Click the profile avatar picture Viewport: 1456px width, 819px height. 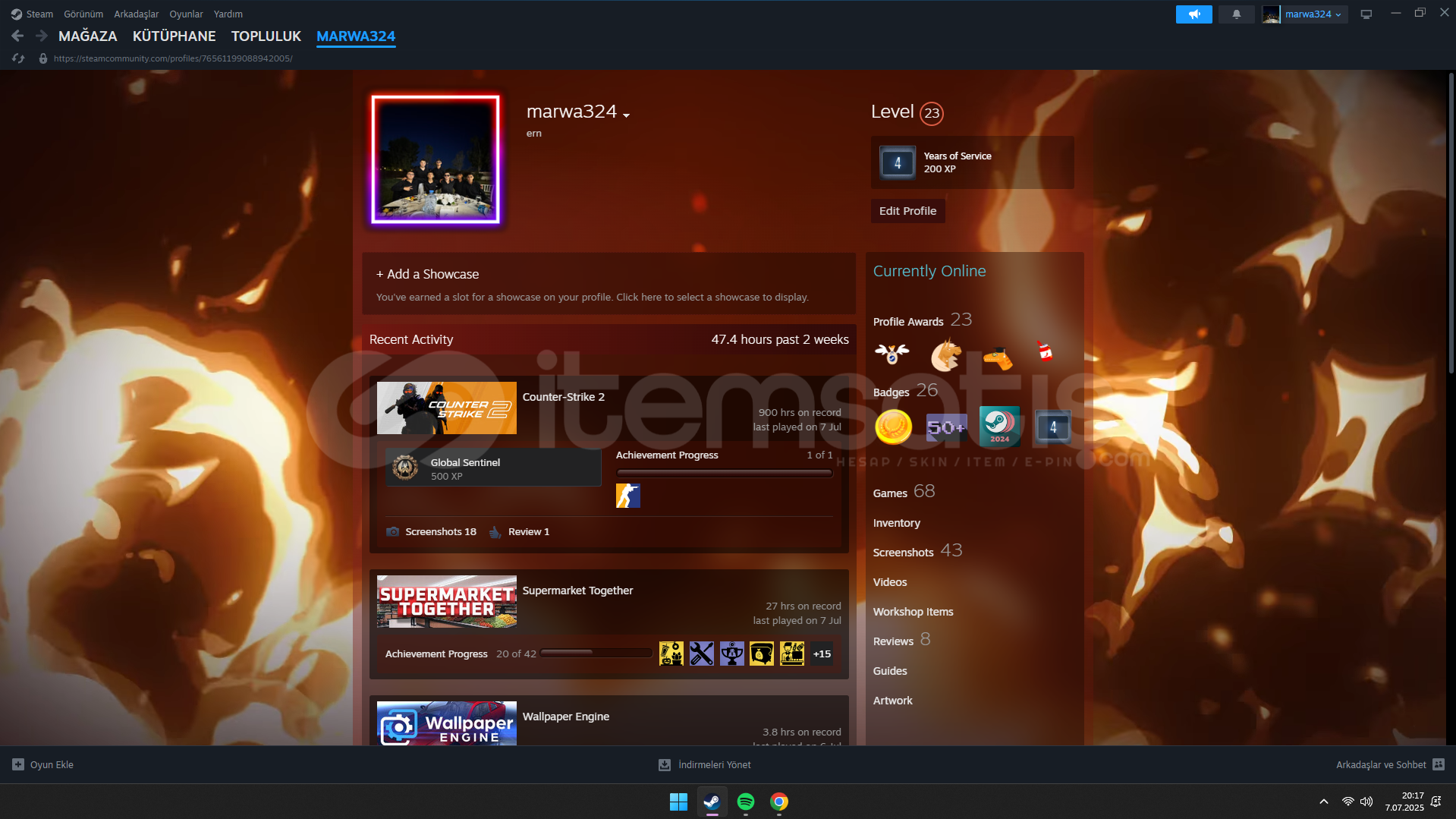(436, 159)
